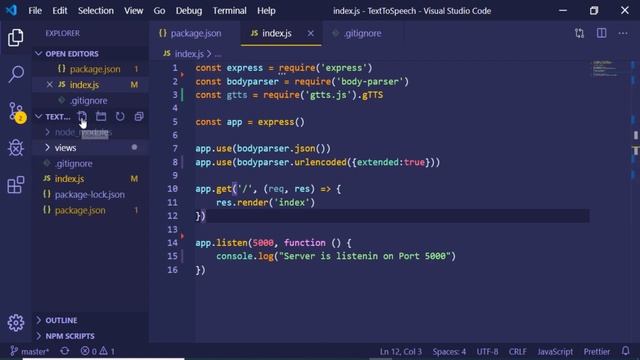
Task: Open the File menu
Action: tap(35, 11)
